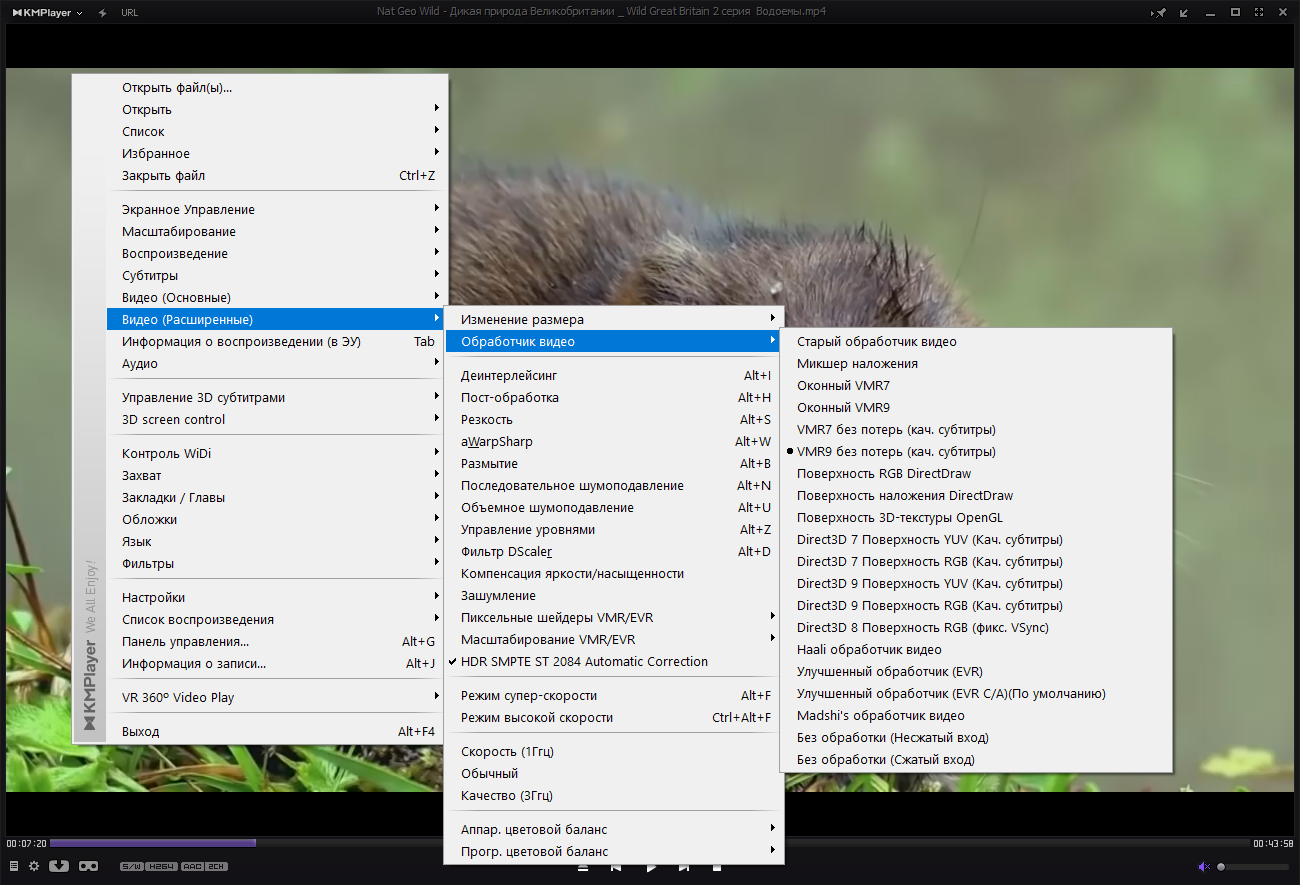
Task: Toggle the pin-on-top icon in title bar
Action: coord(1159,13)
